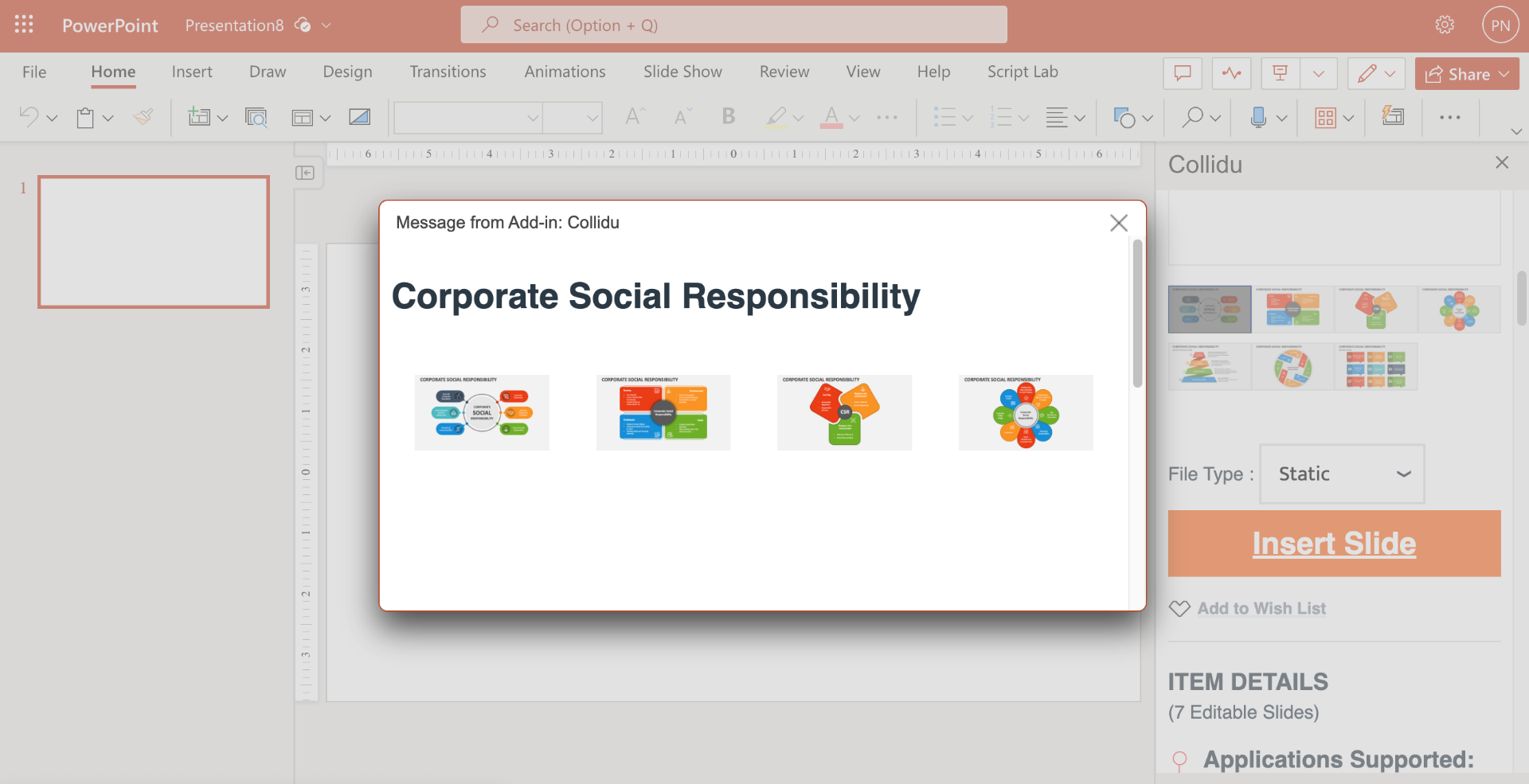This screenshot has width=1529, height=784.
Task: Select the Text Highlight color swatch
Action: pos(776,117)
